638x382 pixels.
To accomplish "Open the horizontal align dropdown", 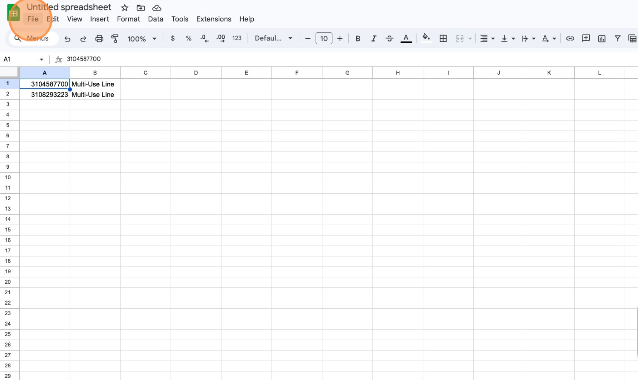I will pyautogui.click(x=487, y=39).
